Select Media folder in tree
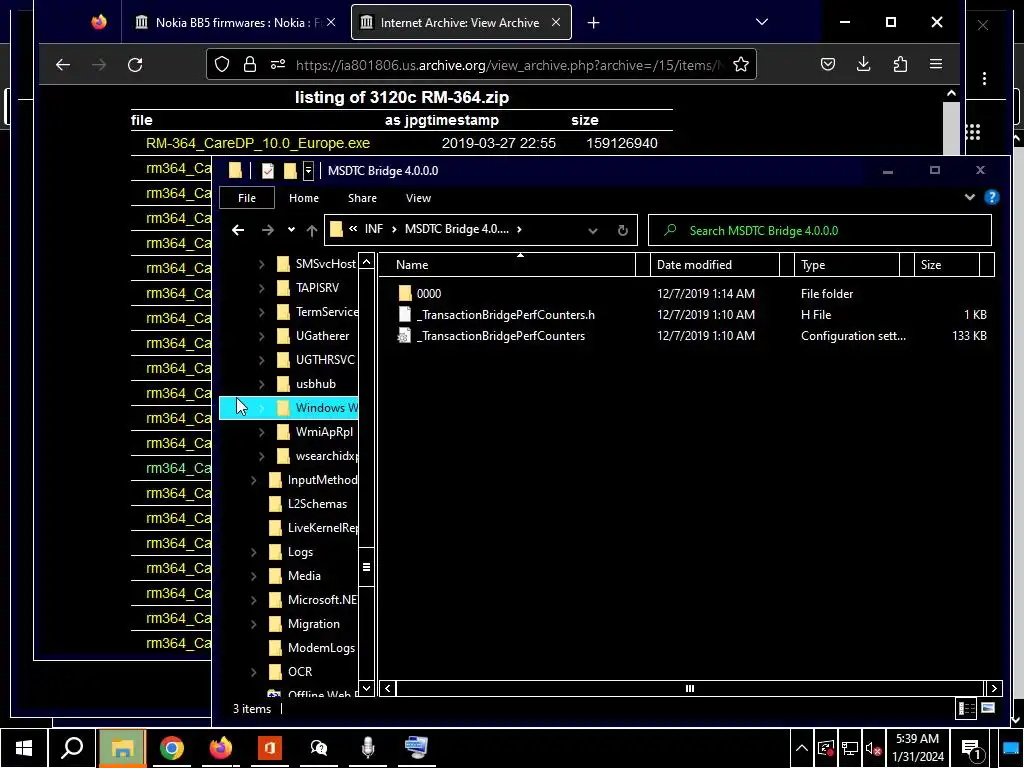Screen dimensions: 1024x768 [304, 576]
